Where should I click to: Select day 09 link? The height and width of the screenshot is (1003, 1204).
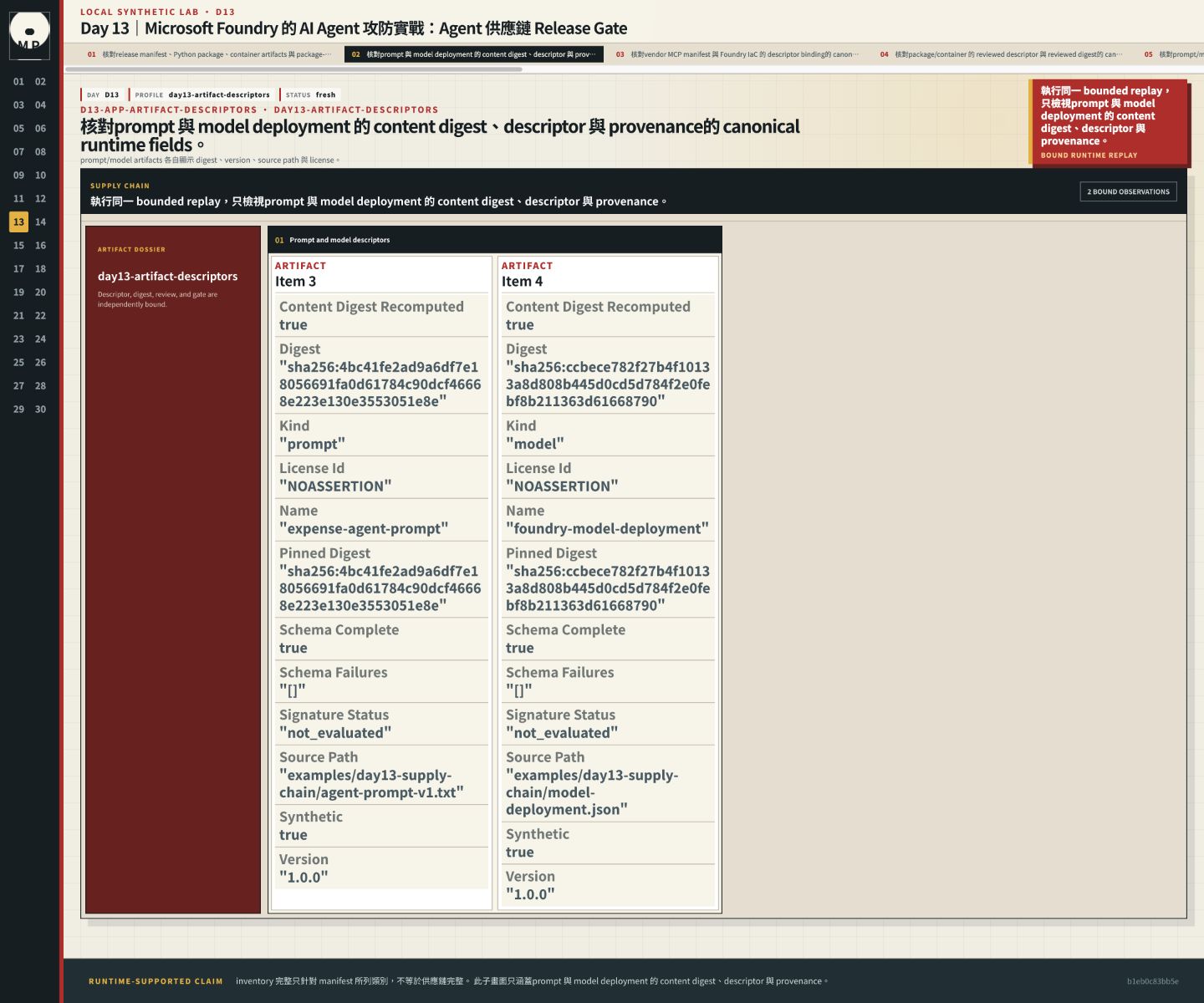point(18,176)
